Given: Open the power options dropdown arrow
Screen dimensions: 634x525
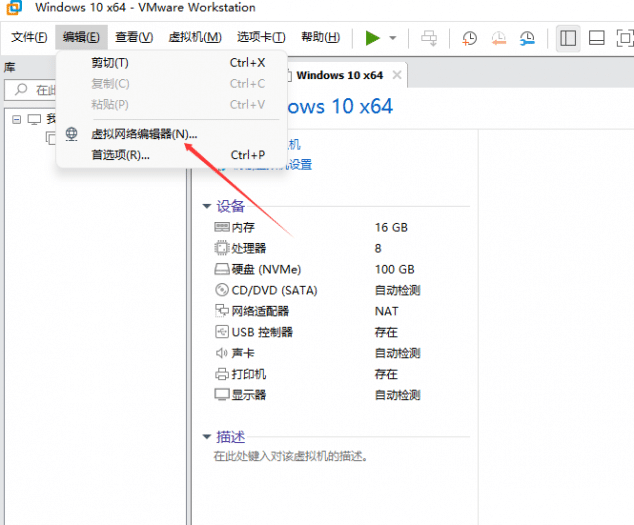Looking at the screenshot, I should 393,38.
